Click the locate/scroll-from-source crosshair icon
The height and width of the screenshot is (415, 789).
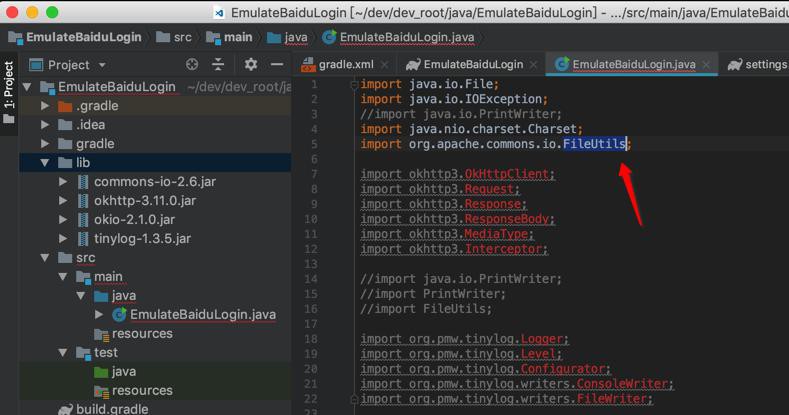192,64
